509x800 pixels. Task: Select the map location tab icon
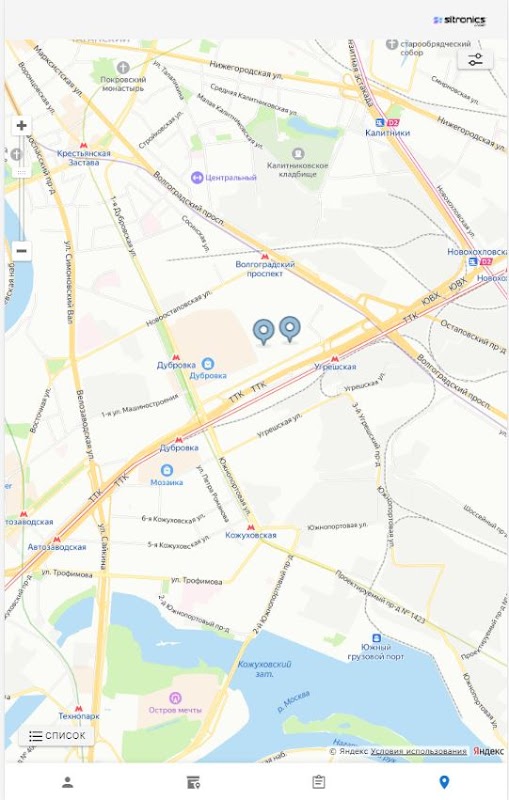[444, 782]
